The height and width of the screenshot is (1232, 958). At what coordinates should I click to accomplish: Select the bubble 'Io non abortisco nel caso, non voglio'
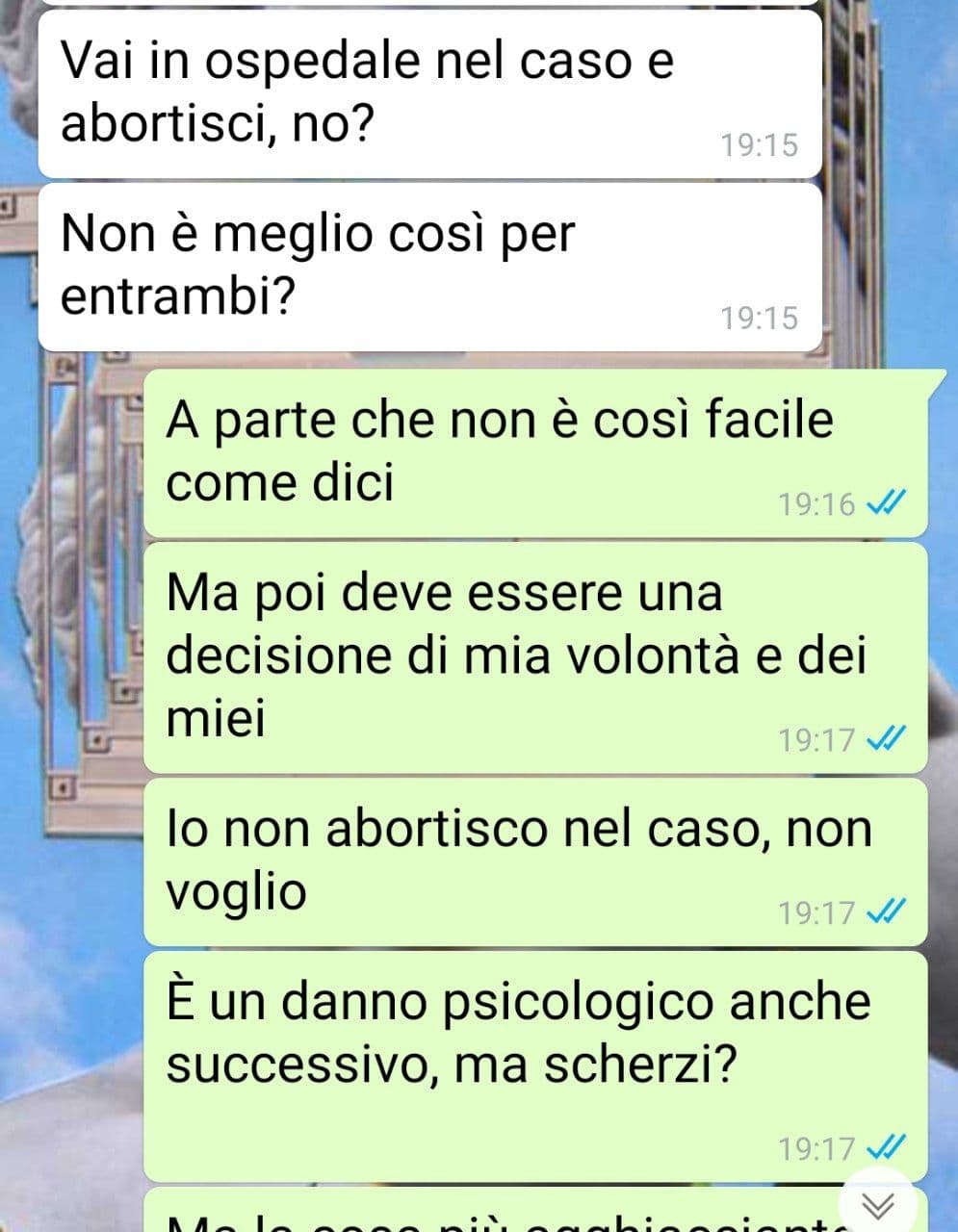click(535, 861)
